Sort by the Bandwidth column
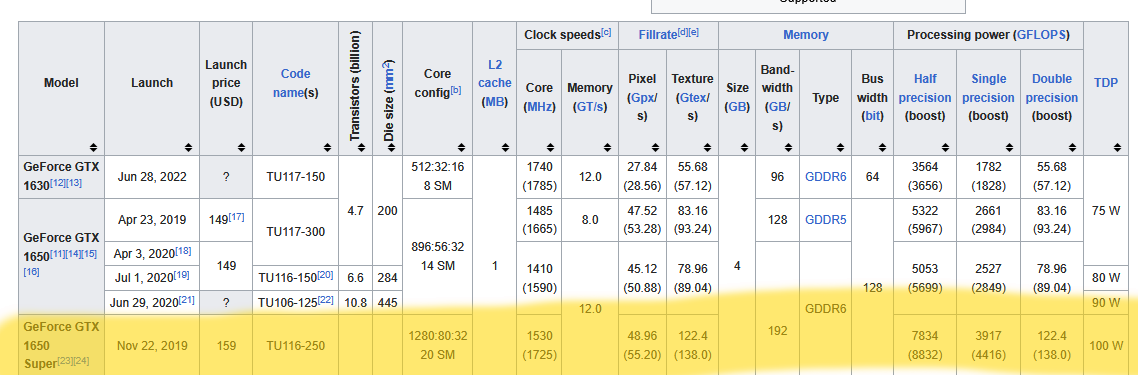Screen dimensions: 1138x375 tap(789, 147)
